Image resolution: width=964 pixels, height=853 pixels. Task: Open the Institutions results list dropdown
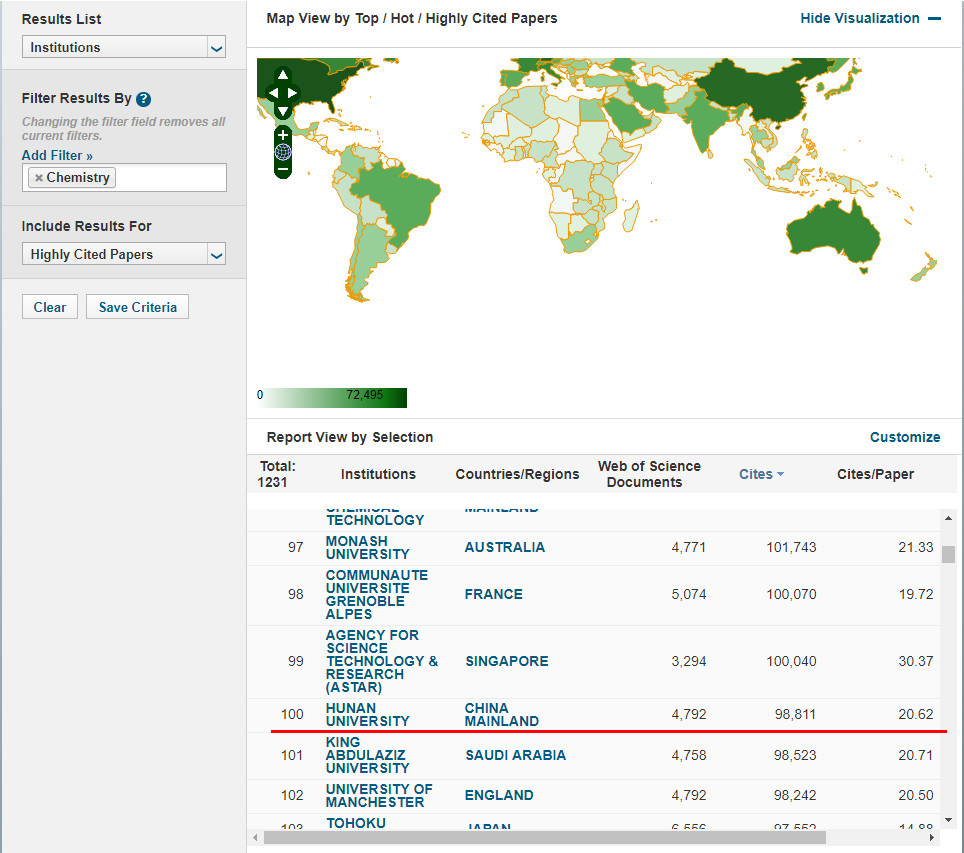coord(124,47)
